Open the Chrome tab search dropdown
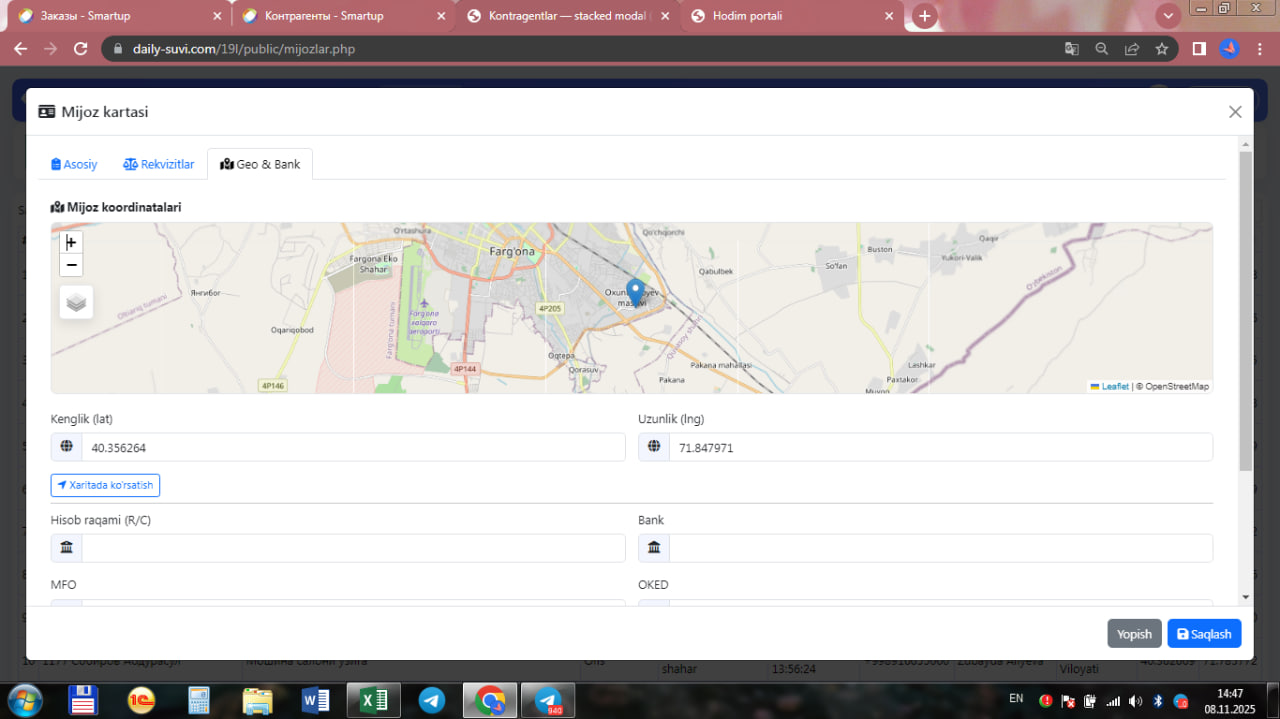The image size is (1280, 719). tap(1167, 16)
